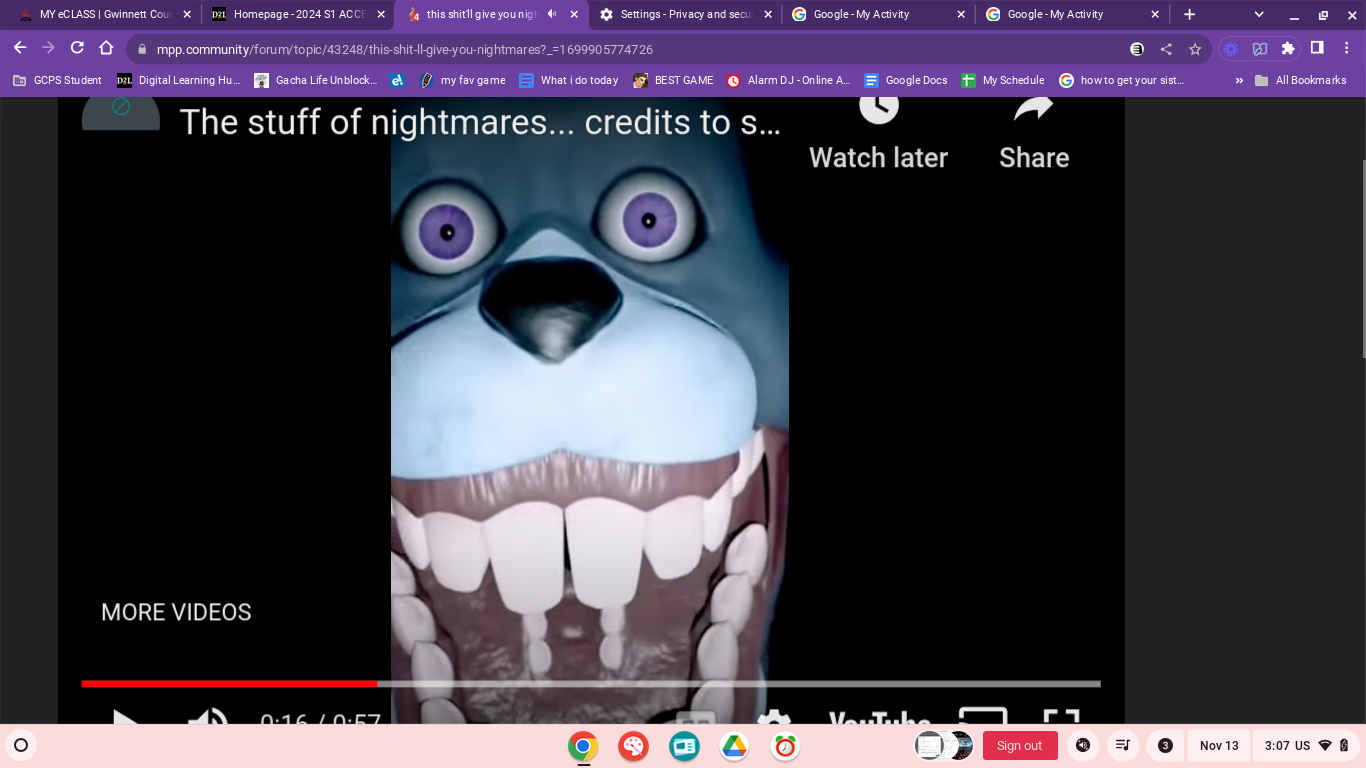Viewport: 1366px width, 768px height.
Task: Share this page from address bar
Action: (1166, 49)
